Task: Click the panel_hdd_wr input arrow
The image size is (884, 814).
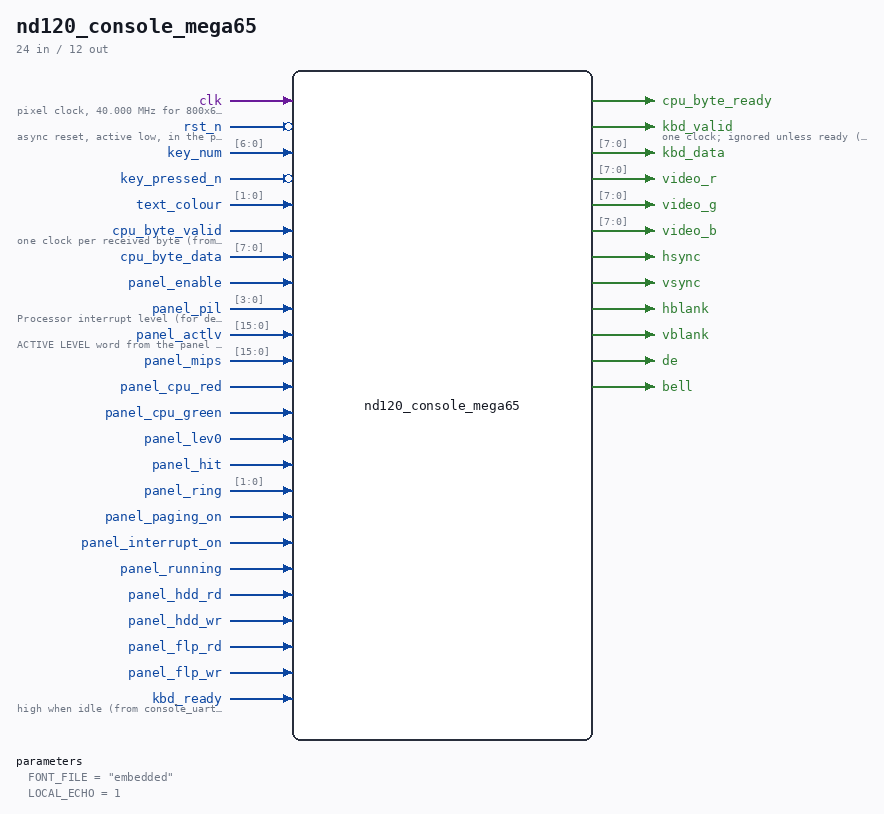Action: (288, 621)
